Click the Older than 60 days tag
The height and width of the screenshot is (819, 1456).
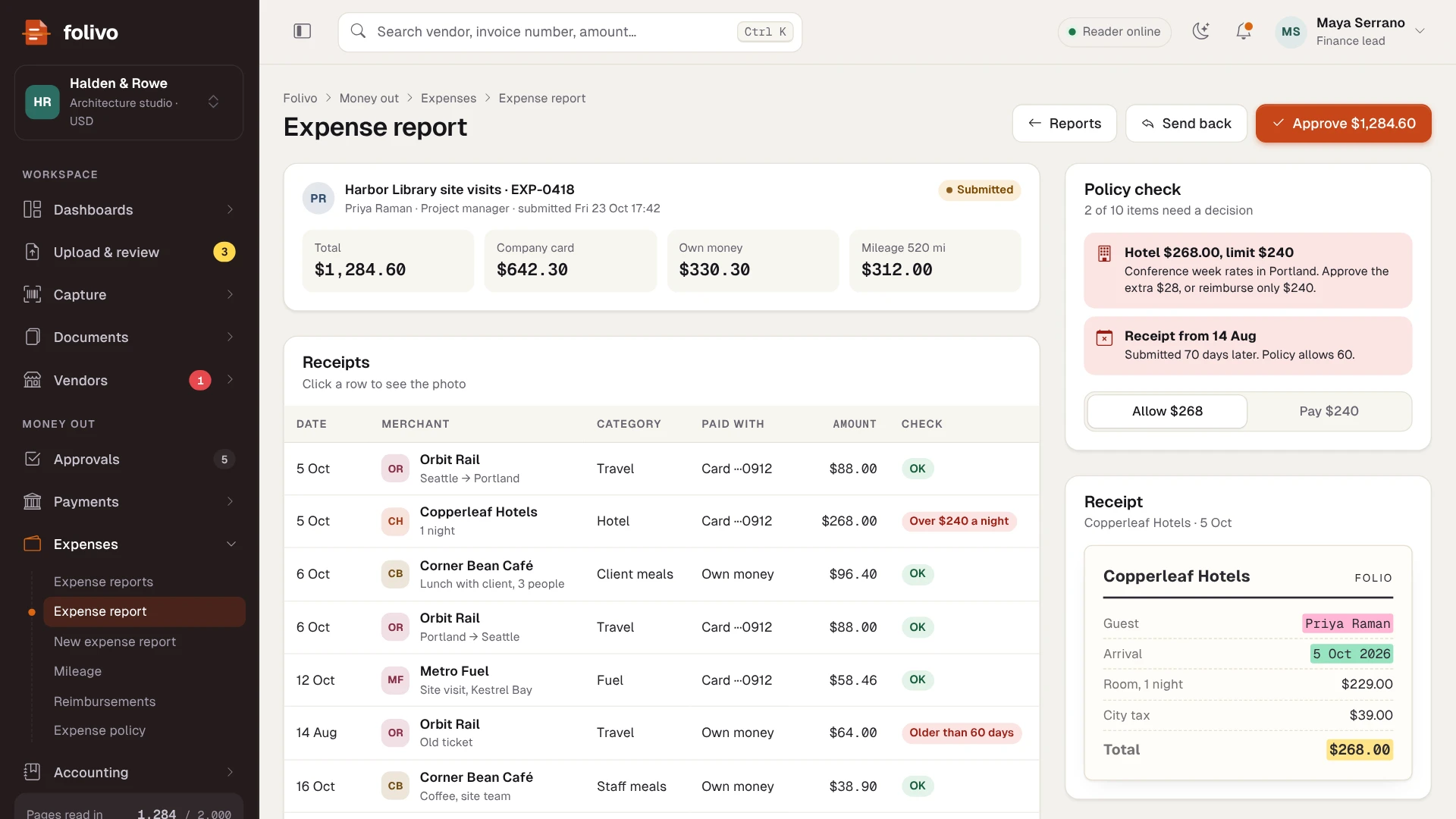pos(961,733)
